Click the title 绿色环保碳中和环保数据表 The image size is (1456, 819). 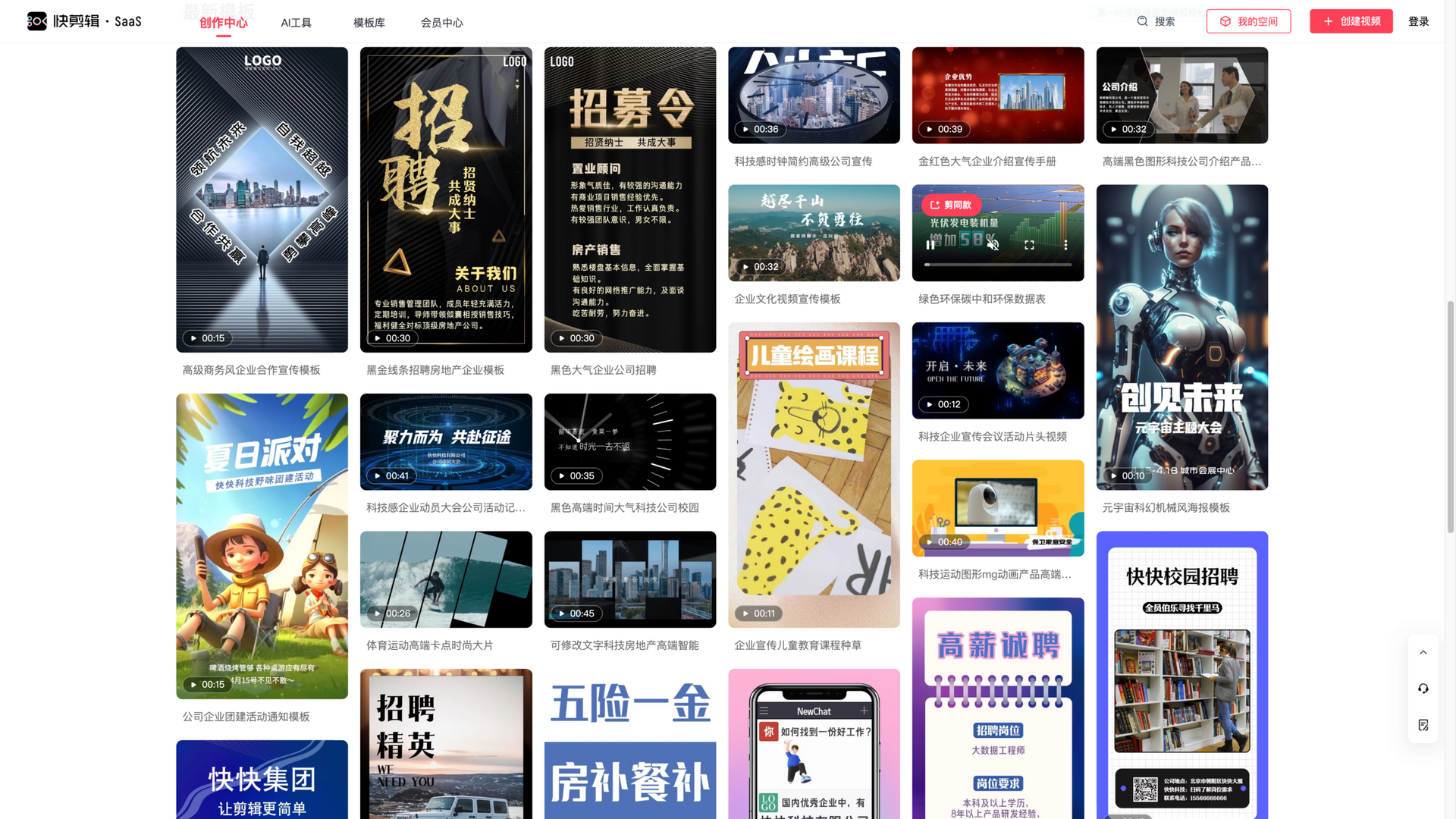982,299
